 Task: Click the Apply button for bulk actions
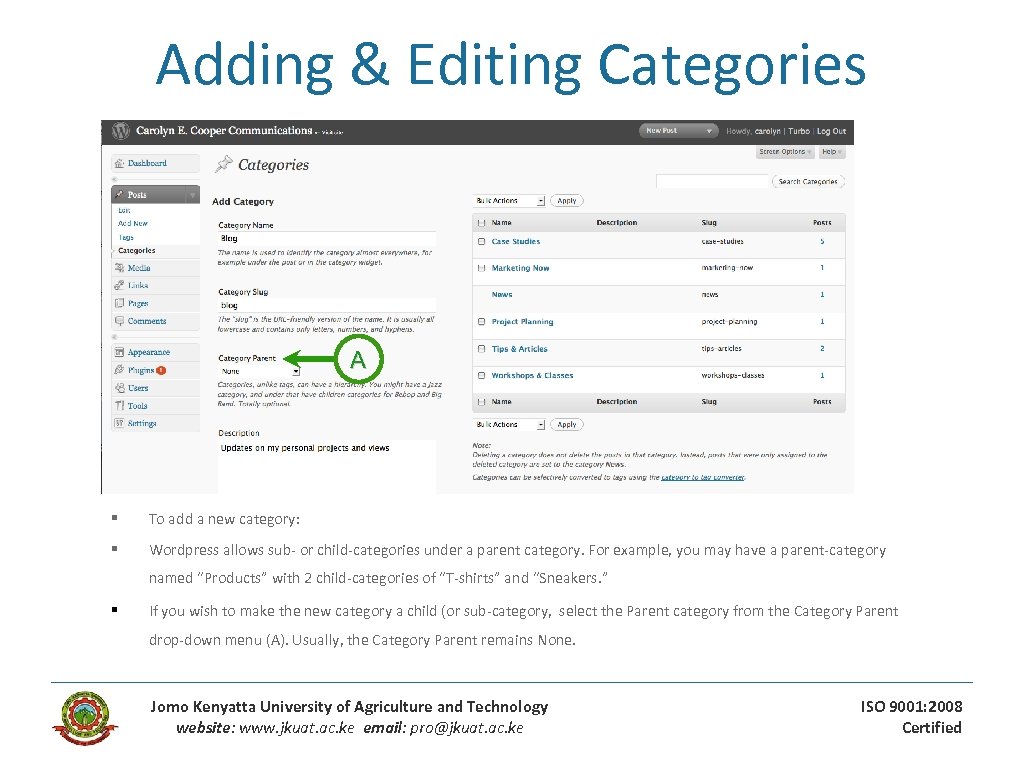click(x=567, y=200)
